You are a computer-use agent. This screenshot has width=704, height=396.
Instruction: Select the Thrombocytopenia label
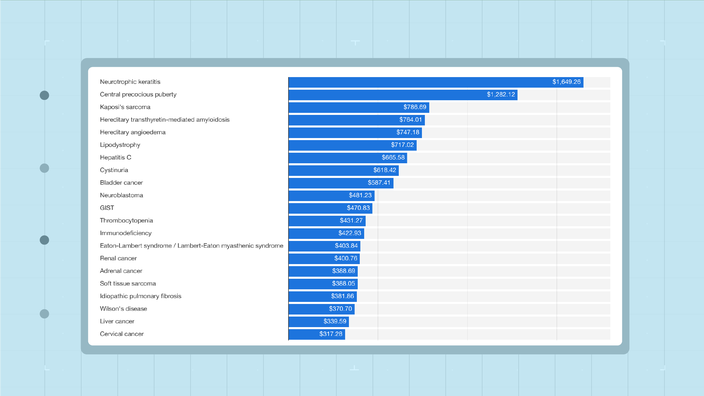point(126,220)
